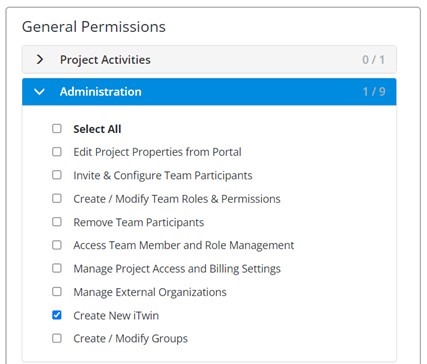Viewport: 427px width, 364px height.
Task: Click the 1 / 9 counter on Administration
Action: (x=374, y=92)
